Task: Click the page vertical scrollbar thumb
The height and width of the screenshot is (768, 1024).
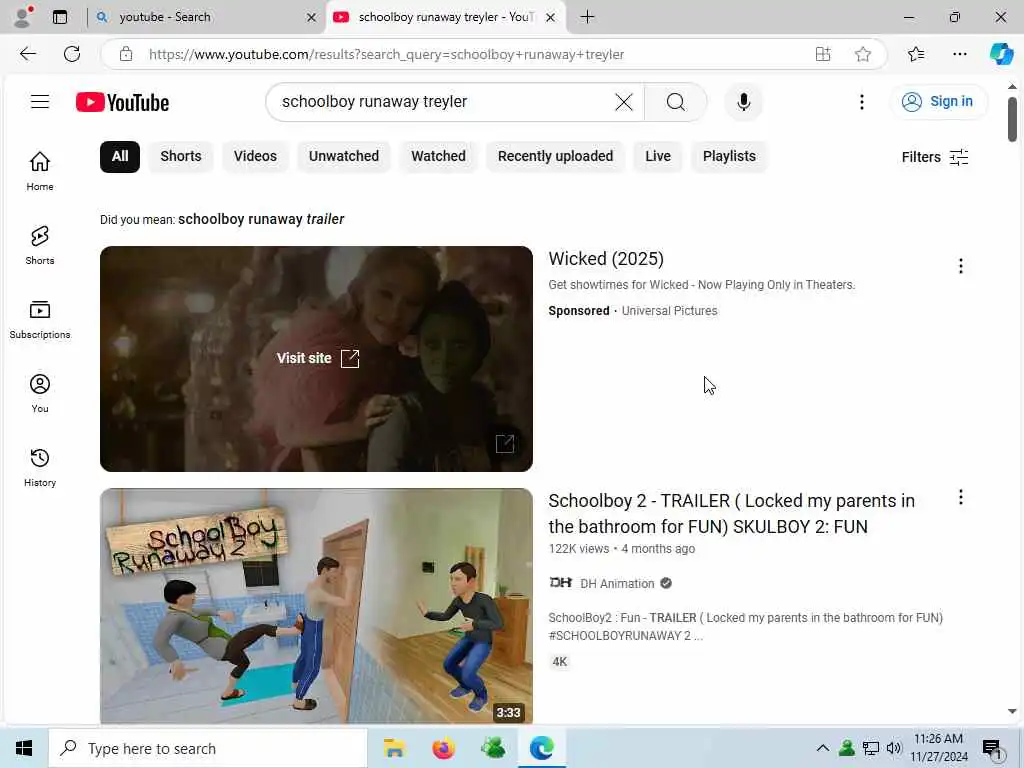Action: pos(1012,119)
